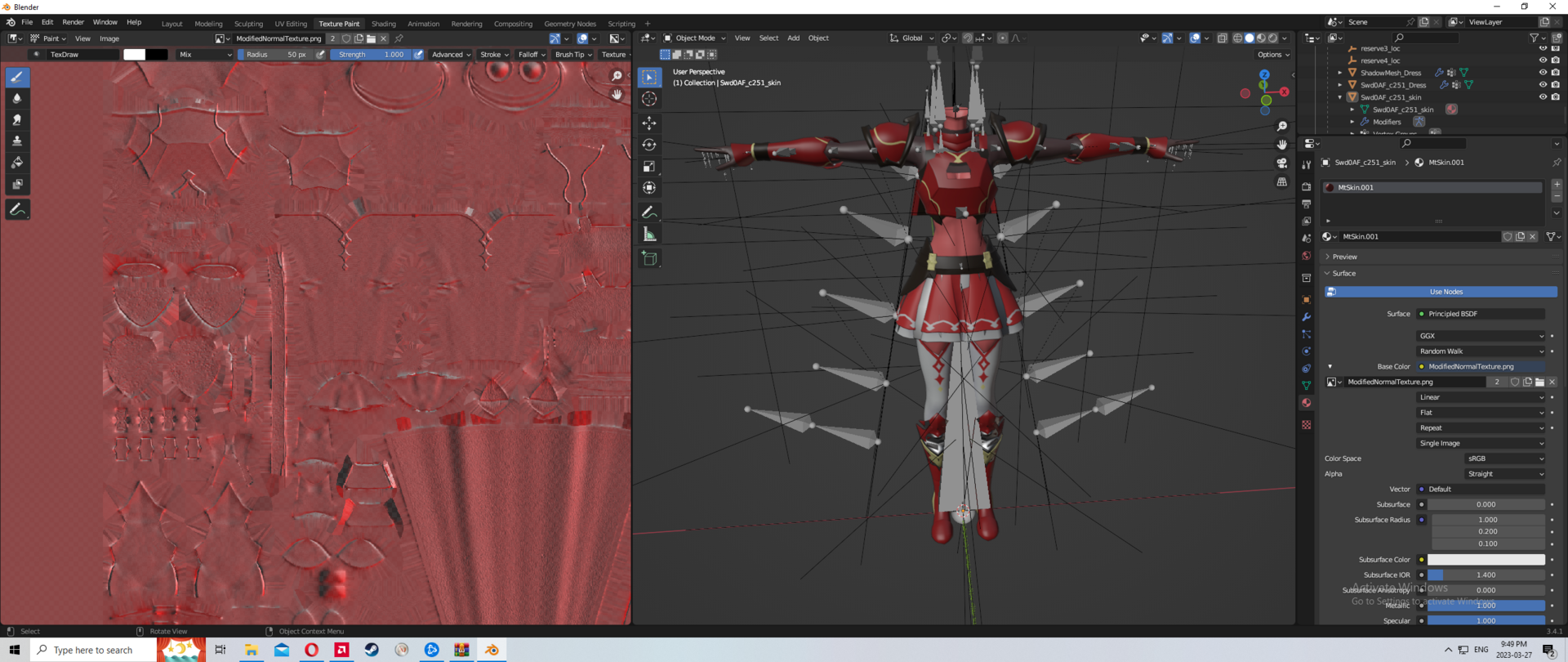
Task: Switch to the Shading workspace tab
Action: click(x=383, y=24)
